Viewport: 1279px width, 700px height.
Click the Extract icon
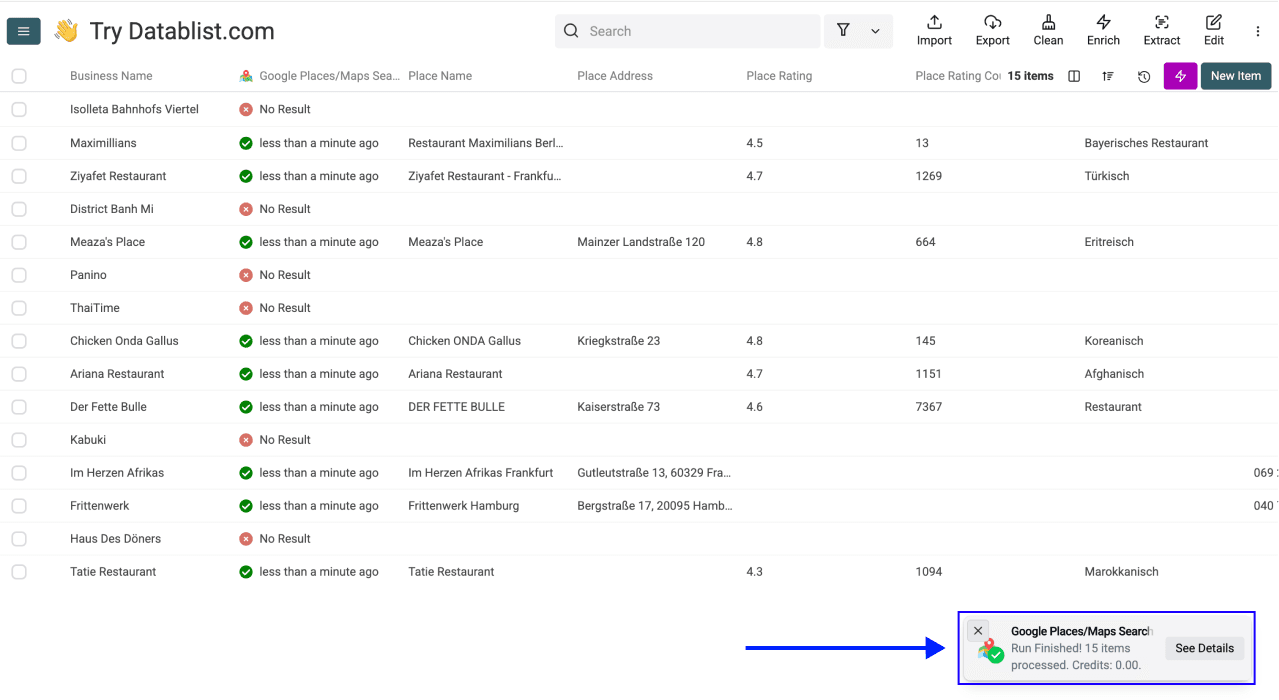click(x=1161, y=30)
